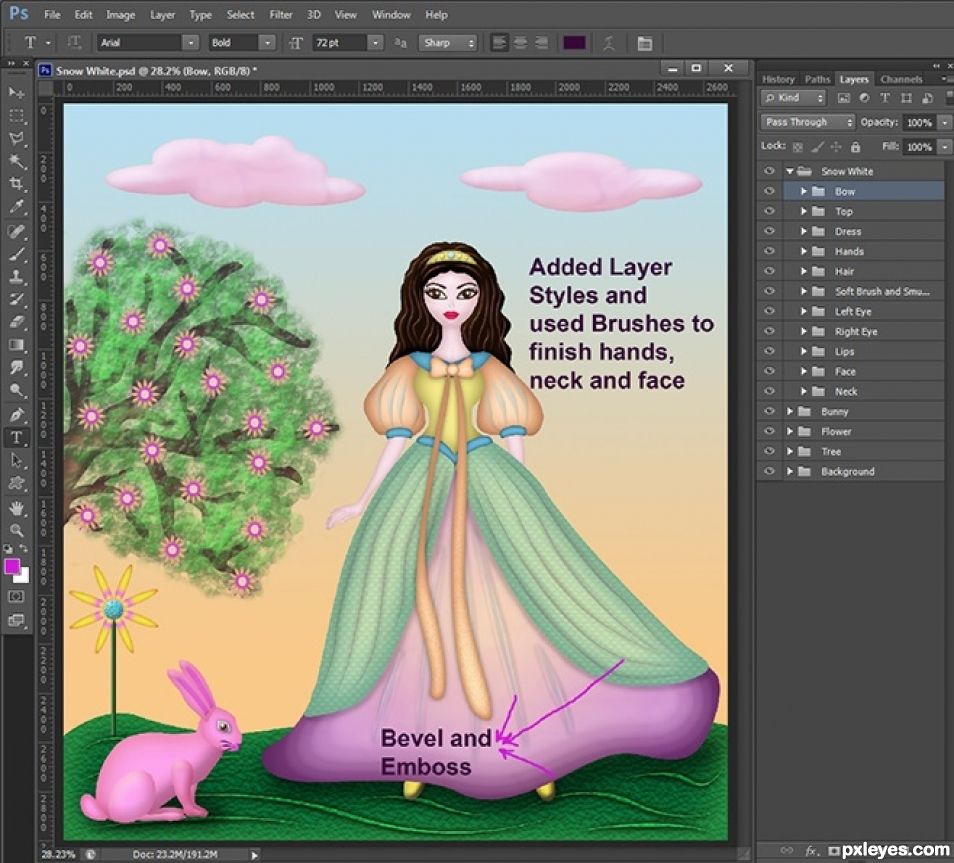Select the Crop tool

(16, 184)
